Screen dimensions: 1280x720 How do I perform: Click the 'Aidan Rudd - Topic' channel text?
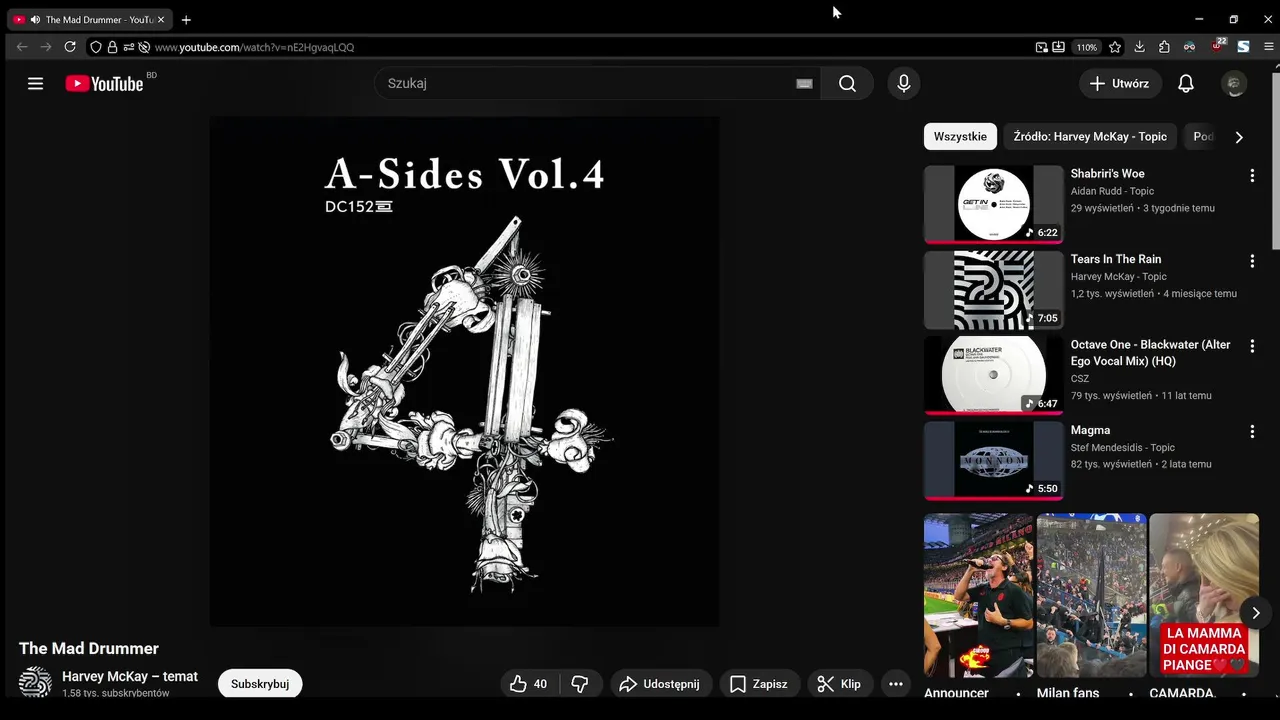[1112, 191]
